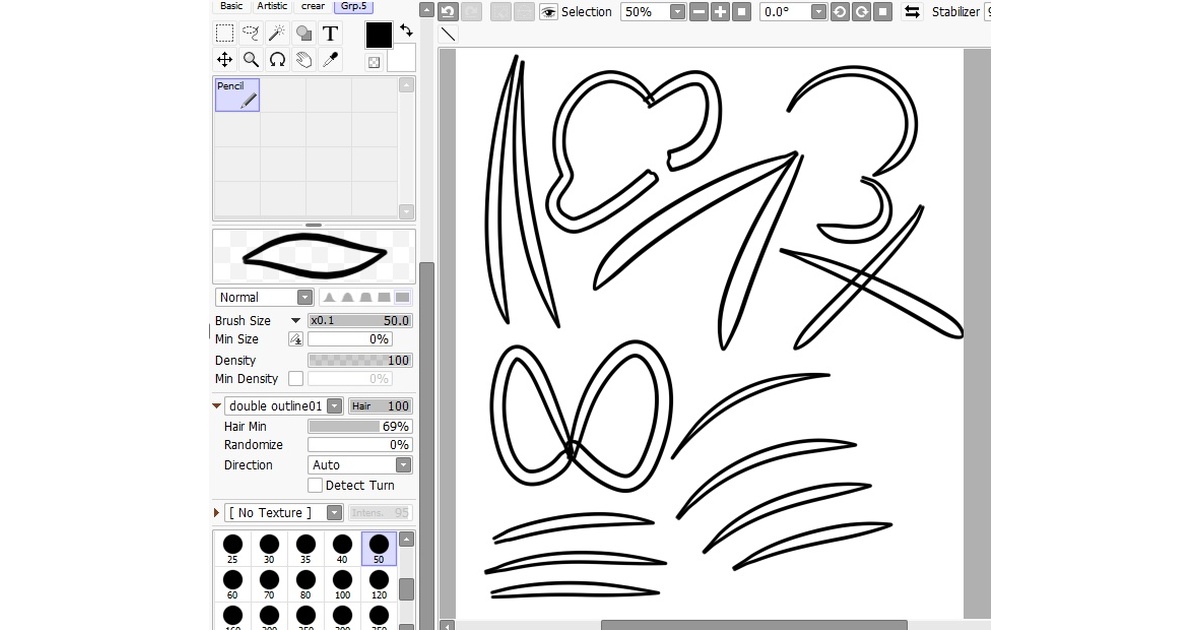Click the Redo button
1200x630 pixels.
(472, 12)
